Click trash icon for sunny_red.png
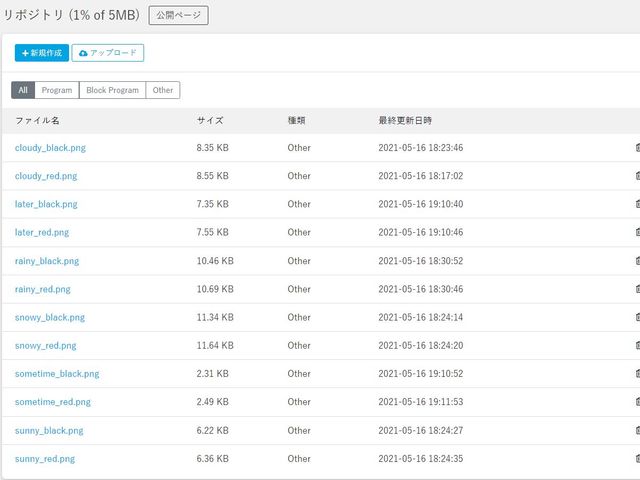Image resolution: width=640 pixels, height=480 pixels. 637,459
